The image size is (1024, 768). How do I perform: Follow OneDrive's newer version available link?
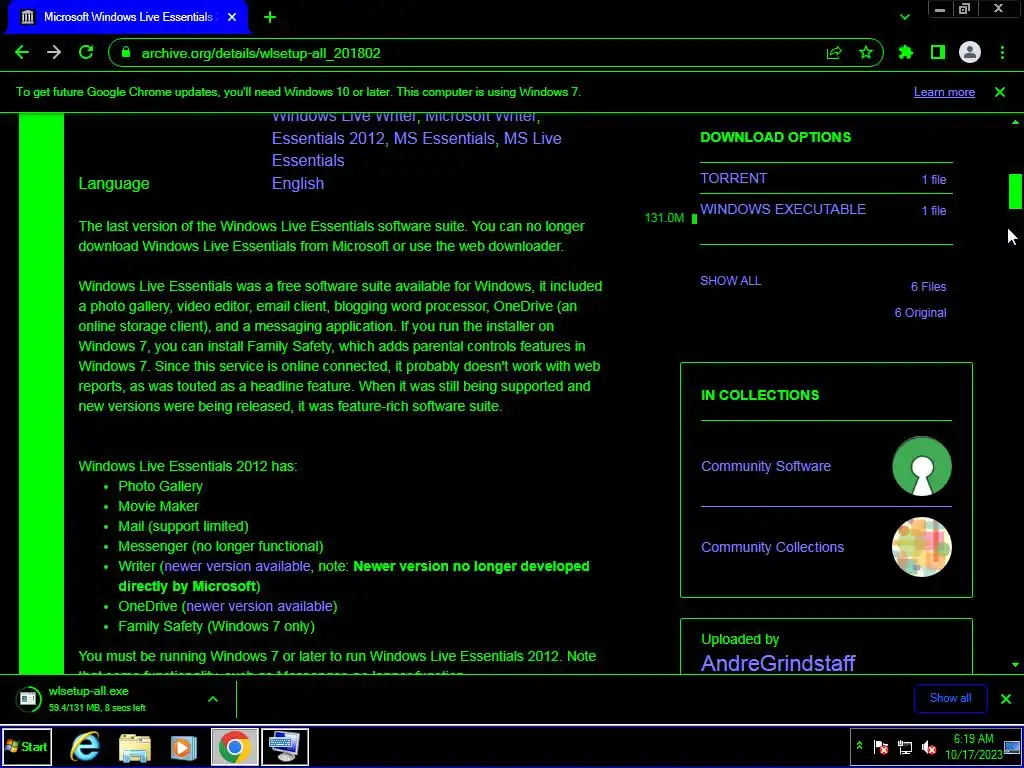point(259,606)
